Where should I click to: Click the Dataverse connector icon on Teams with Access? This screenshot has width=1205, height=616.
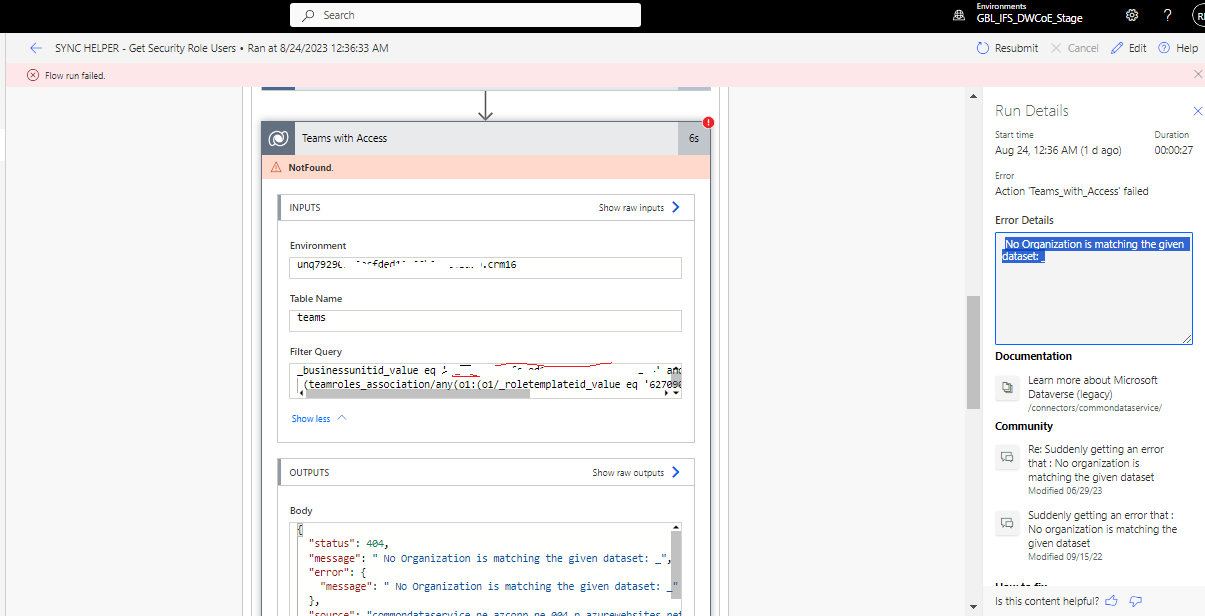[x=277, y=138]
